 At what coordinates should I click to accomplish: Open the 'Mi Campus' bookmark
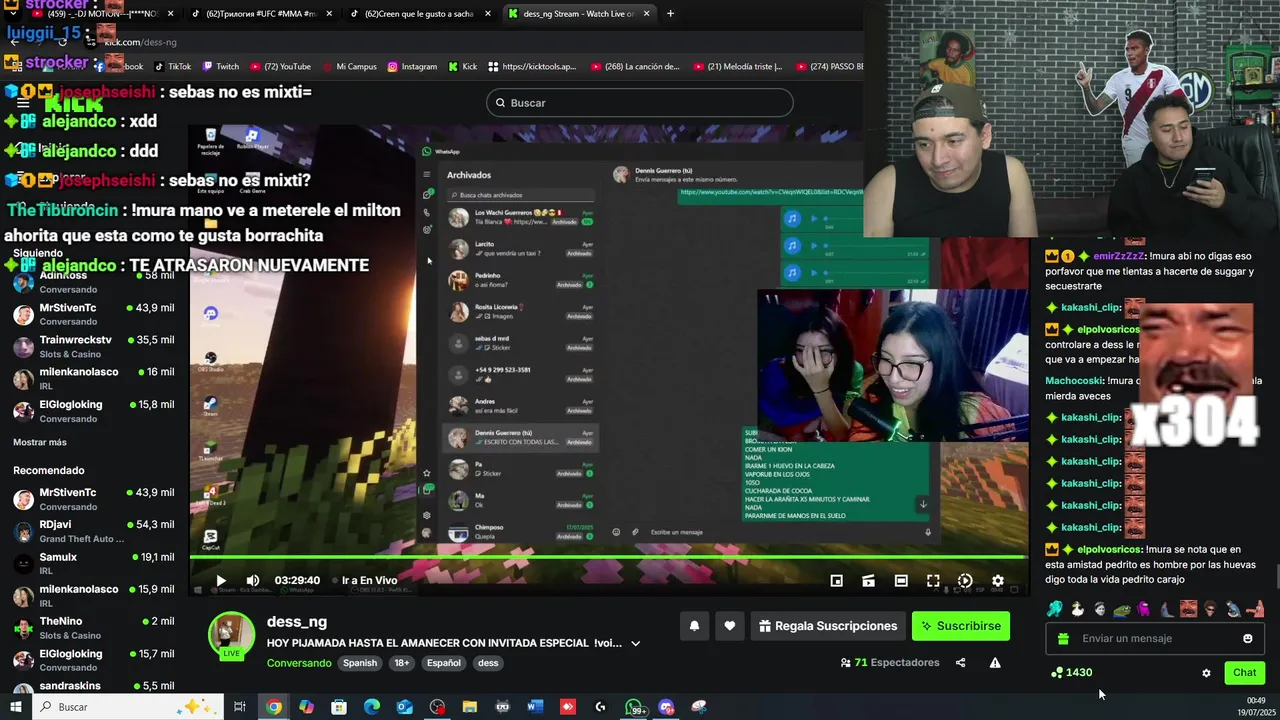pyautogui.click(x=349, y=67)
